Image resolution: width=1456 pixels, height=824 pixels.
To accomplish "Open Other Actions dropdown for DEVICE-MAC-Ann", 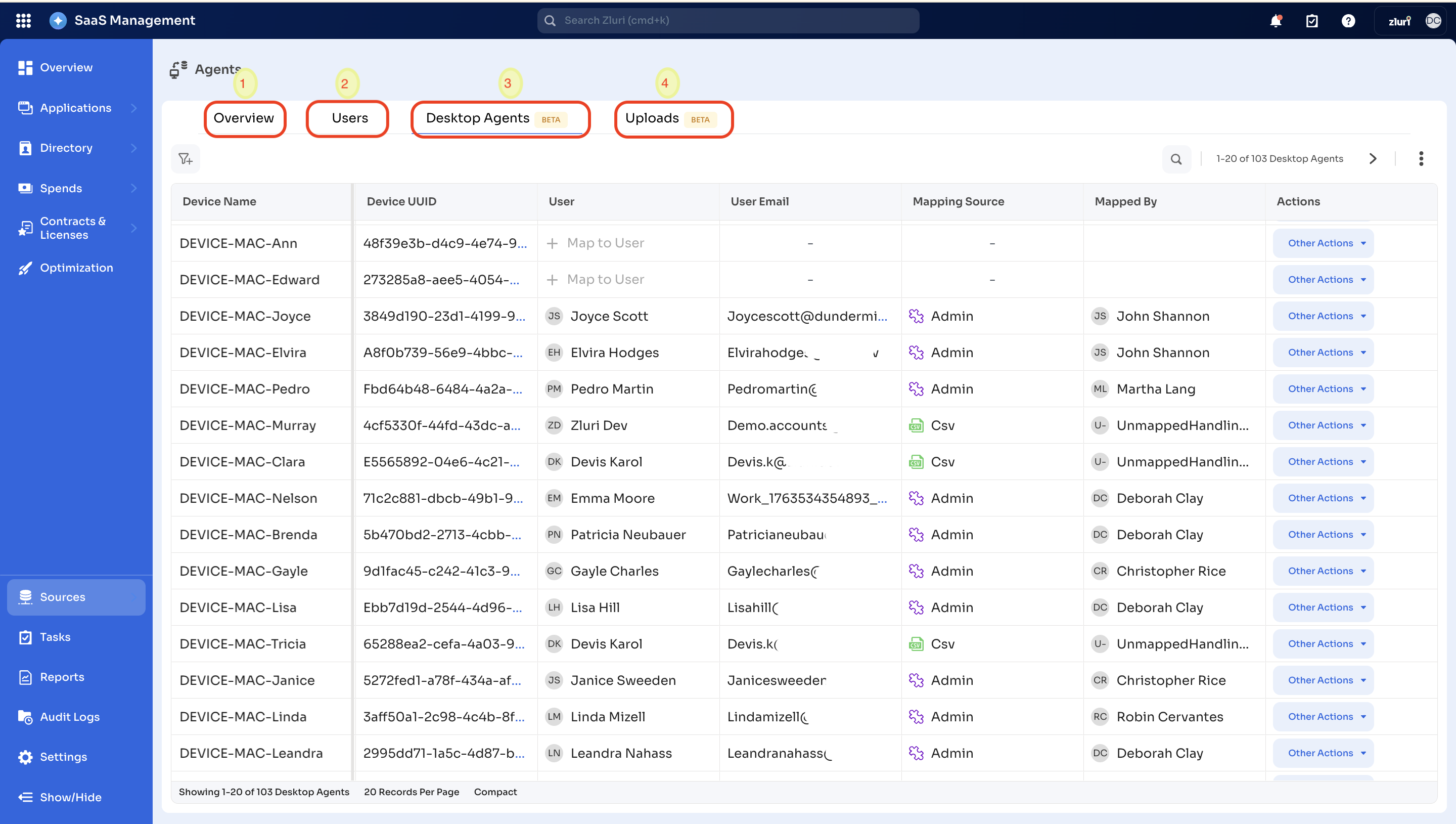I will point(1323,243).
